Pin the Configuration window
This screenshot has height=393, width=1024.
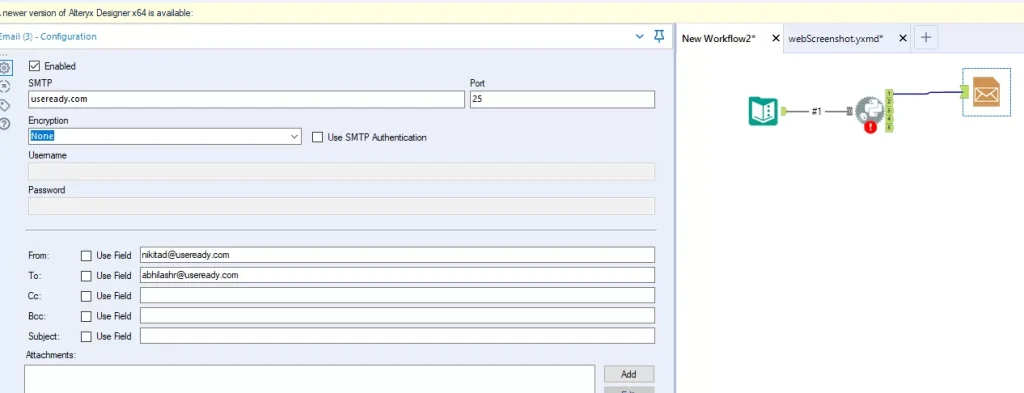659,37
